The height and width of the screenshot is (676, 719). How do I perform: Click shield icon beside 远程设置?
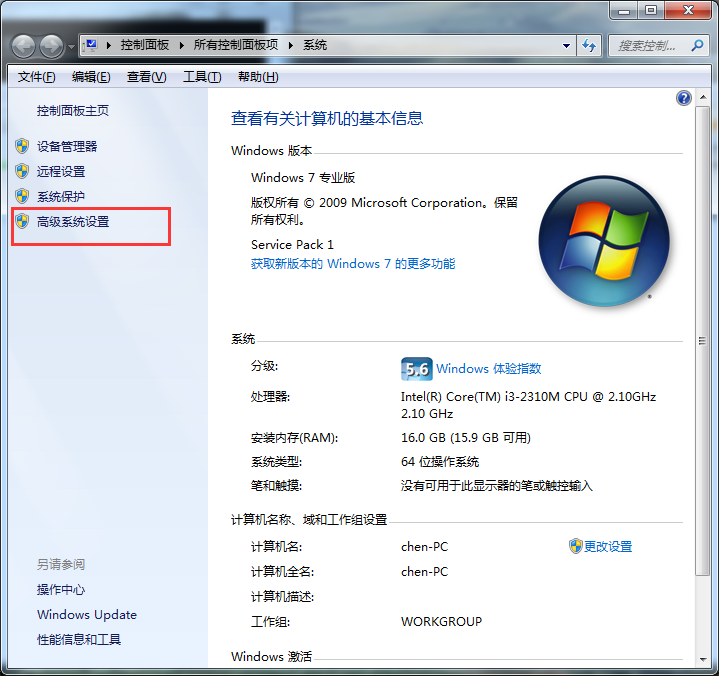22,172
